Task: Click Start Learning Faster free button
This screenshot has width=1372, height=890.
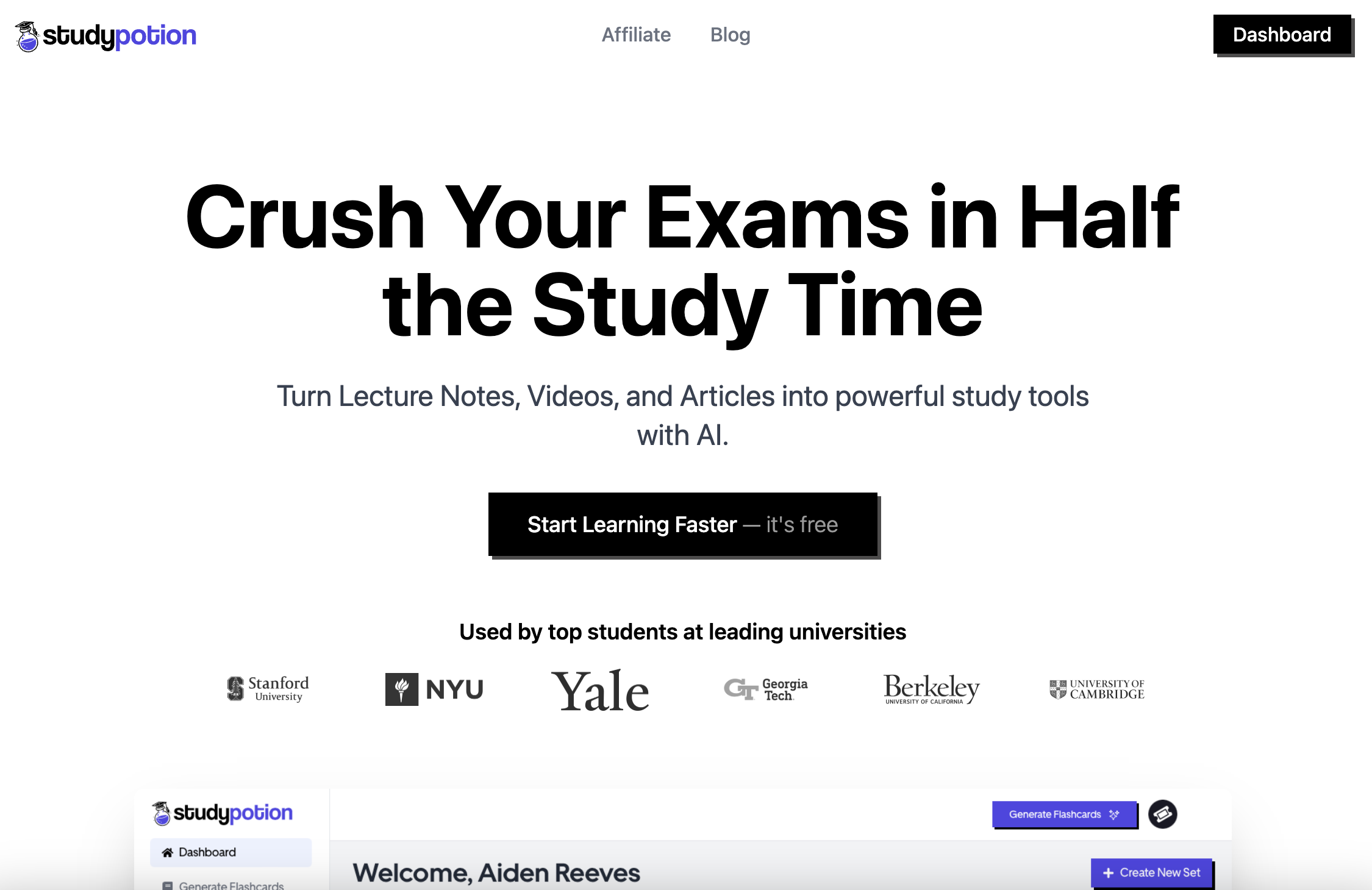Action: coord(683,524)
